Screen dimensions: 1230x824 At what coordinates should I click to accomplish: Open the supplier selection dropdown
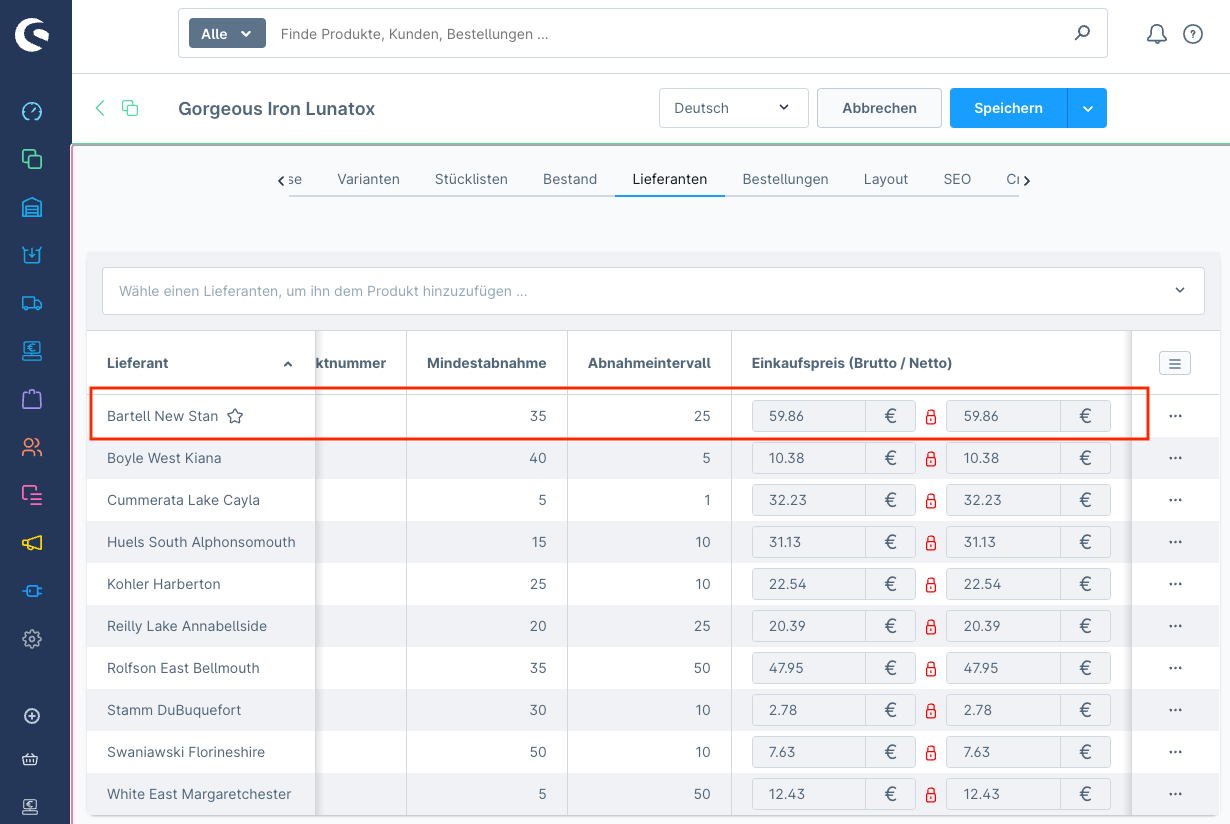coord(653,291)
